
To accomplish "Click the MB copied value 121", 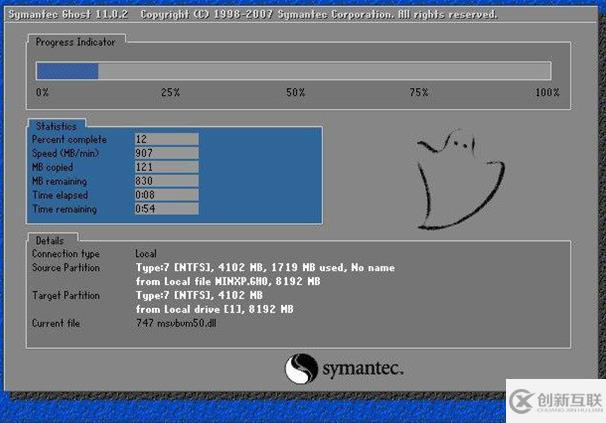I will click(167, 167).
